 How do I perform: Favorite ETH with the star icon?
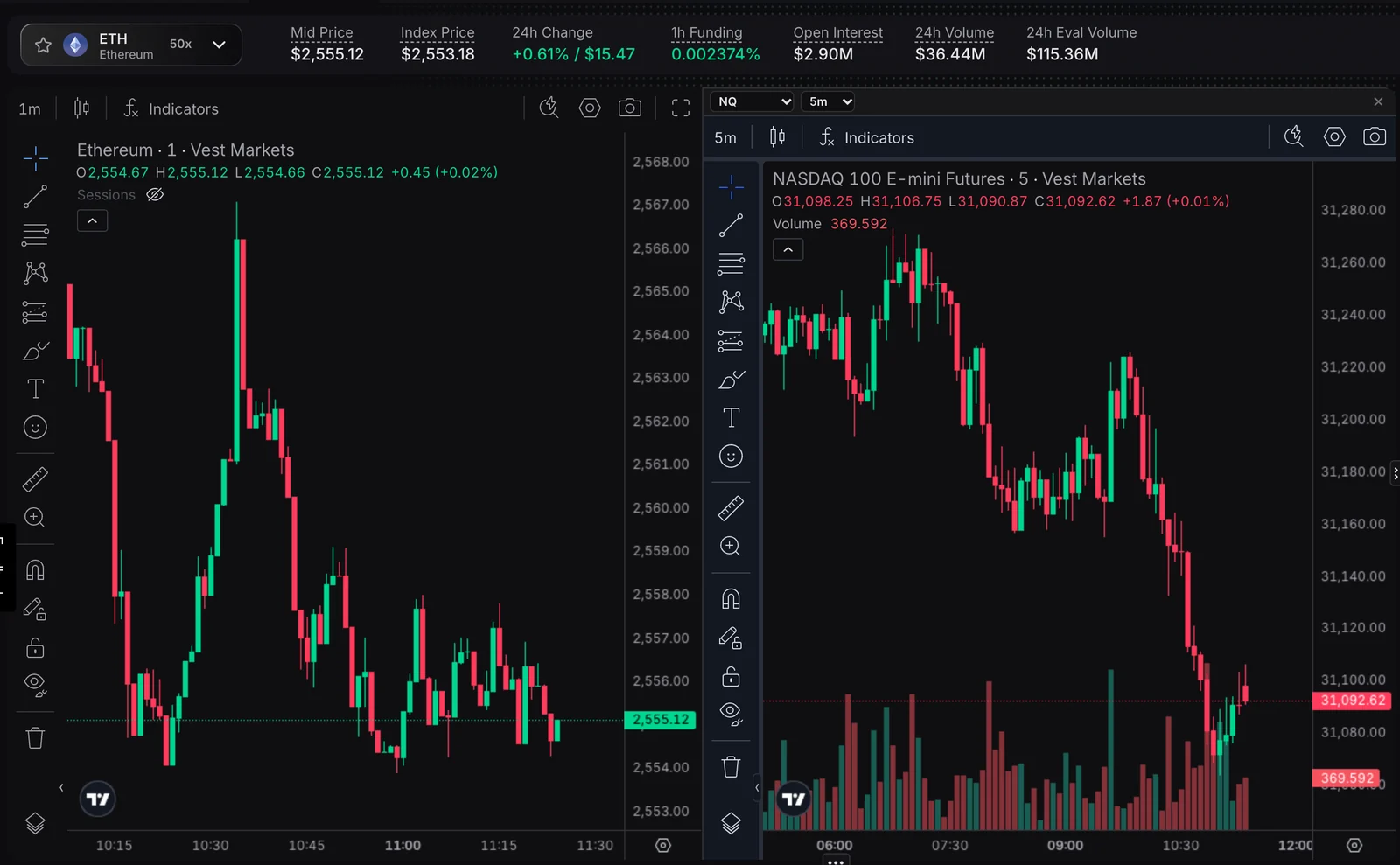[x=43, y=45]
